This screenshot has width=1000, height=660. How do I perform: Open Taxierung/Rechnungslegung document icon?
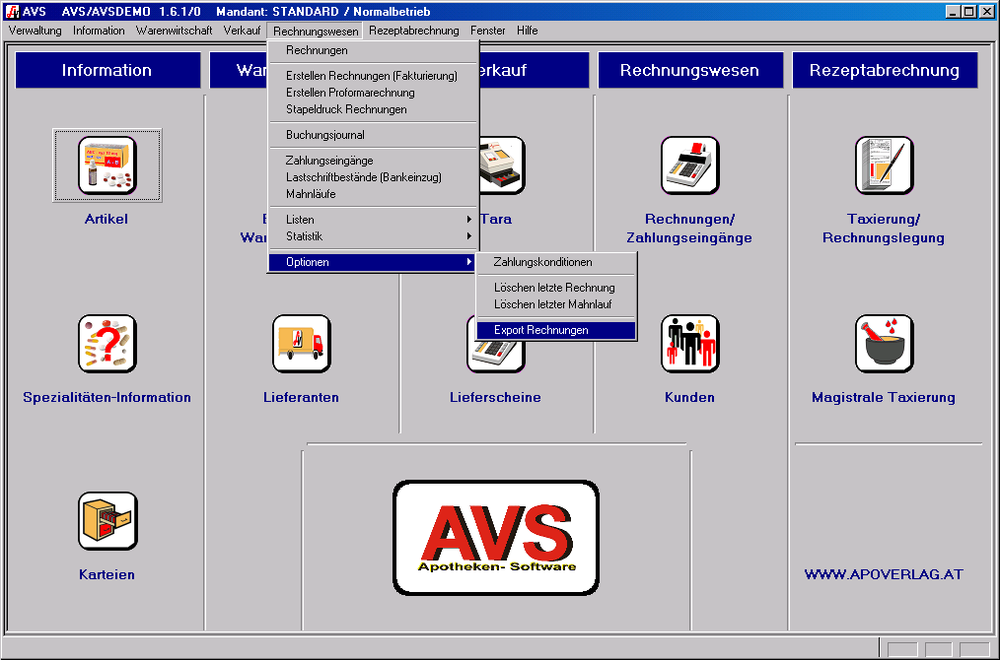click(x=884, y=165)
